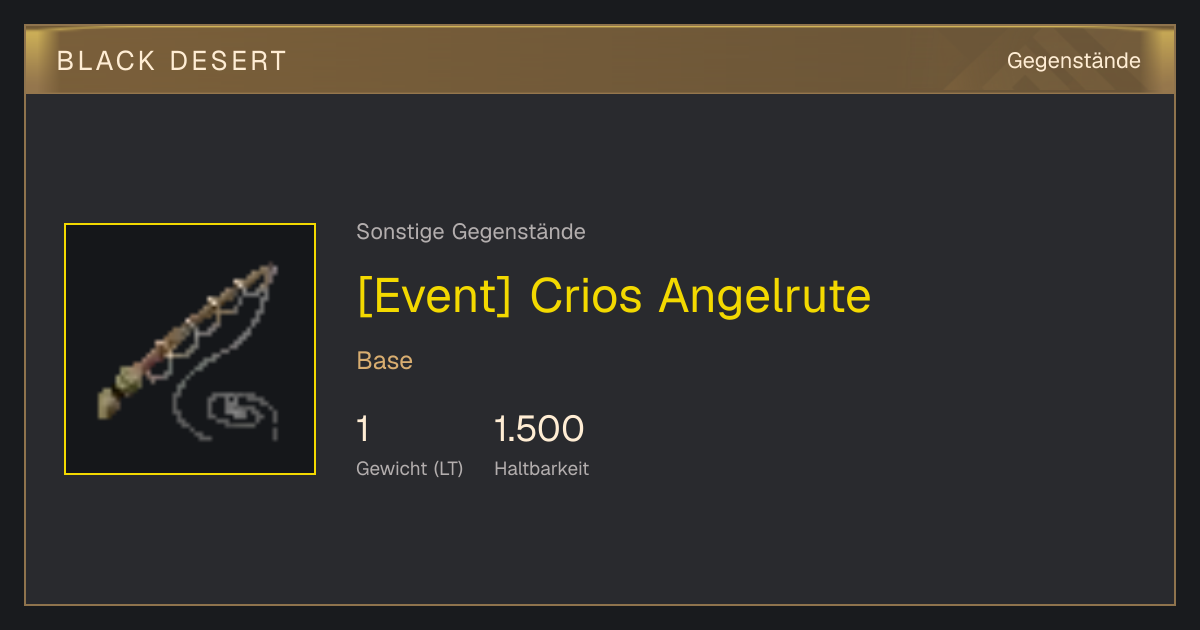Viewport: 1200px width, 630px height.
Task: Click the word Angelrute in the title
Action: 765,295
